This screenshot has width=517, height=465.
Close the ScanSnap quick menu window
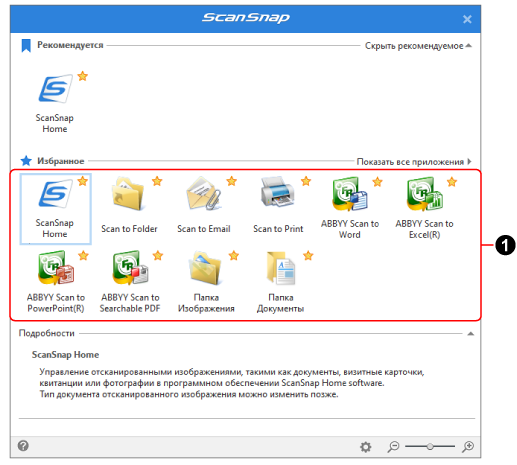[467, 19]
